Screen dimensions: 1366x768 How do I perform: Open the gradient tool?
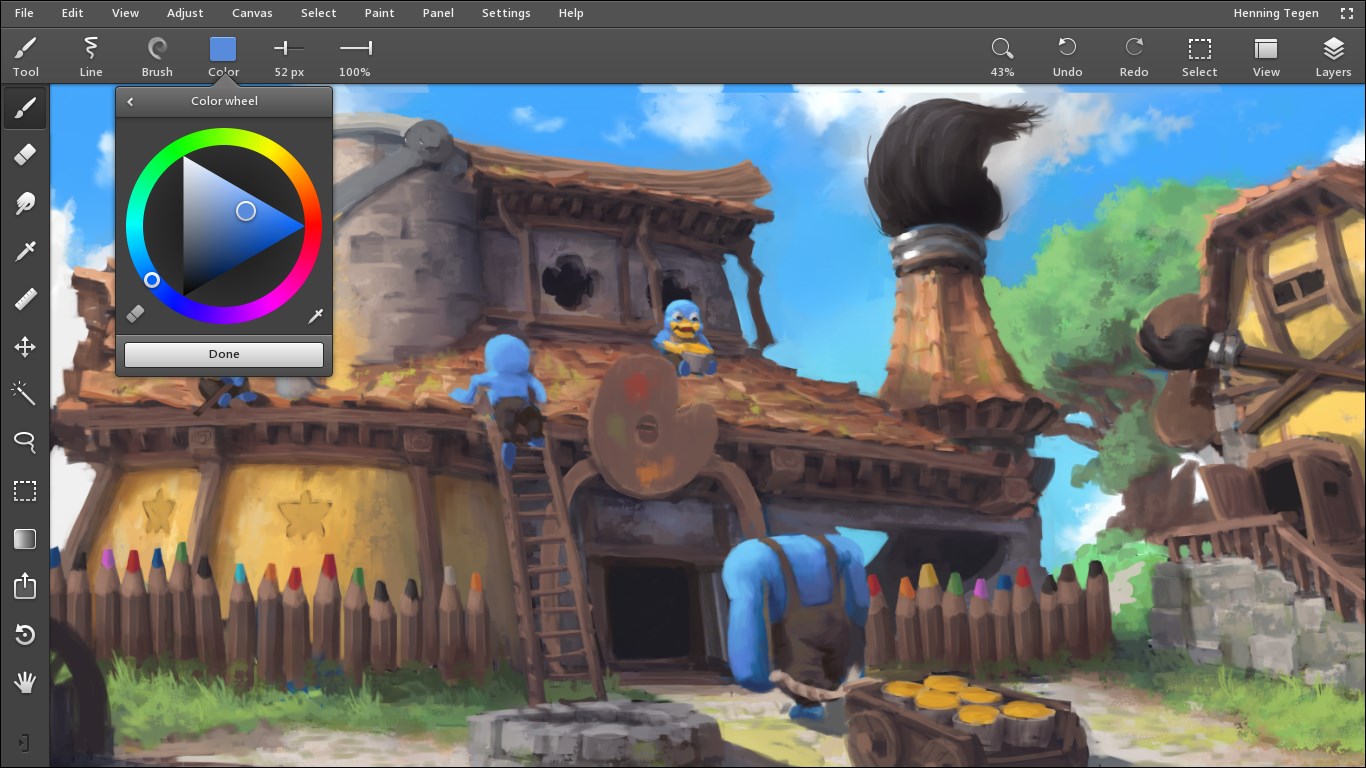click(24, 538)
